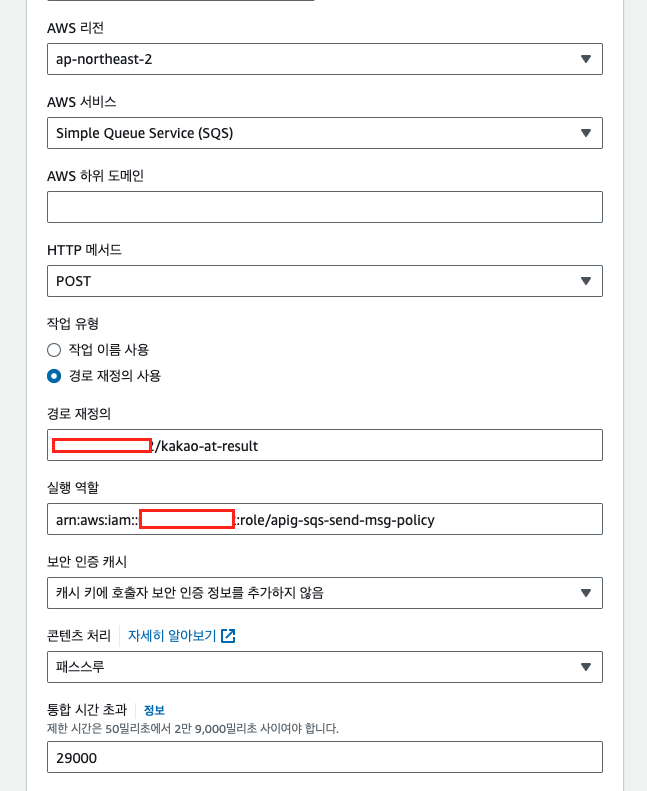The width and height of the screenshot is (647, 791).
Task: Open the 패스스루 content handling selector
Action: point(300,667)
